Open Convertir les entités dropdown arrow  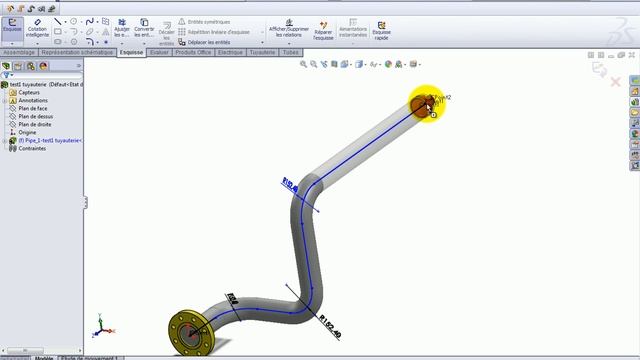(144, 43)
